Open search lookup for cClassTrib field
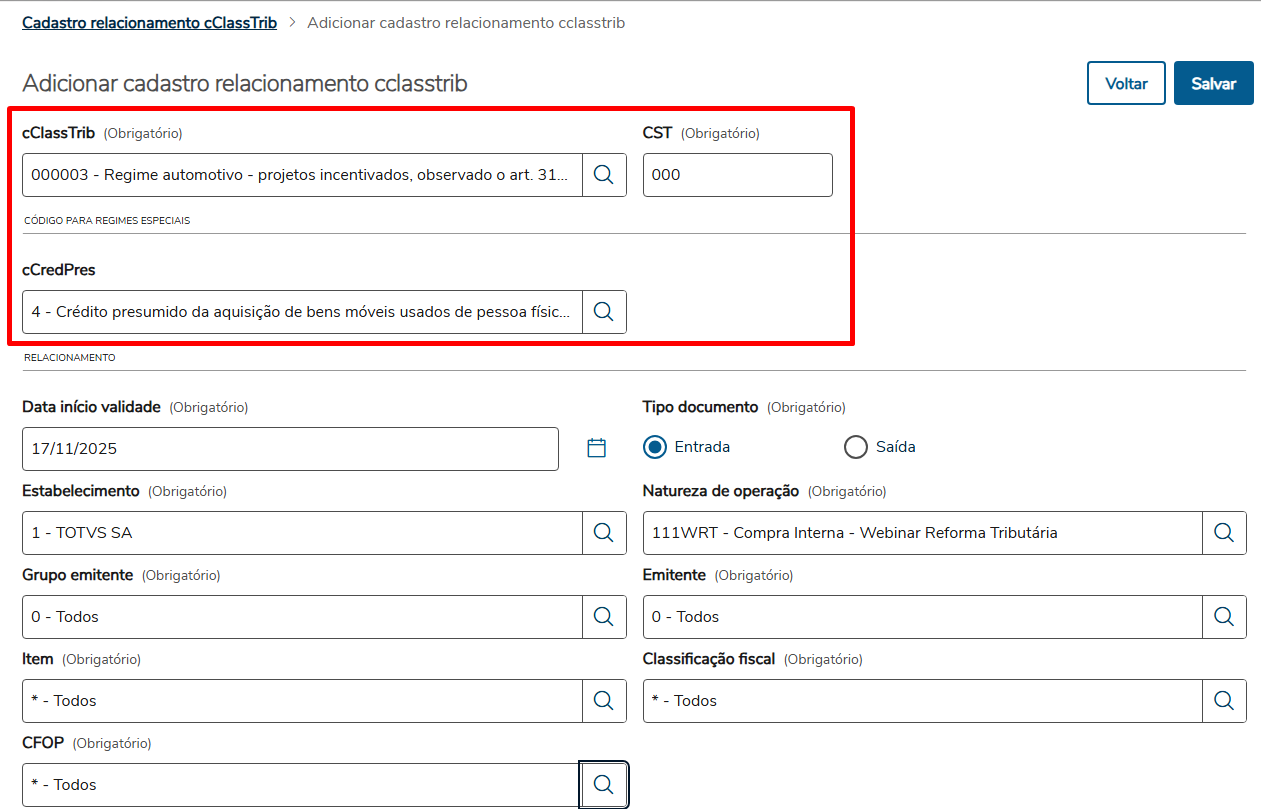The image size is (1261, 809). pos(604,175)
